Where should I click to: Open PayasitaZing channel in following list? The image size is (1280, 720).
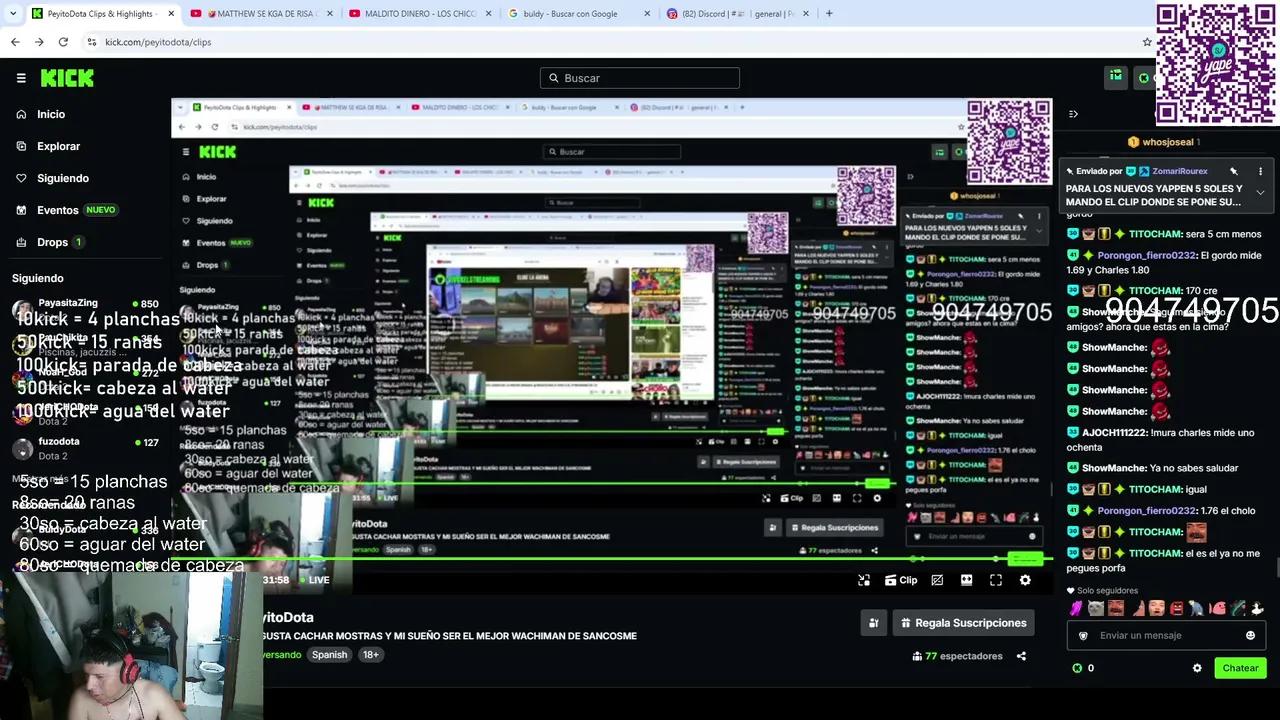tap(85, 308)
